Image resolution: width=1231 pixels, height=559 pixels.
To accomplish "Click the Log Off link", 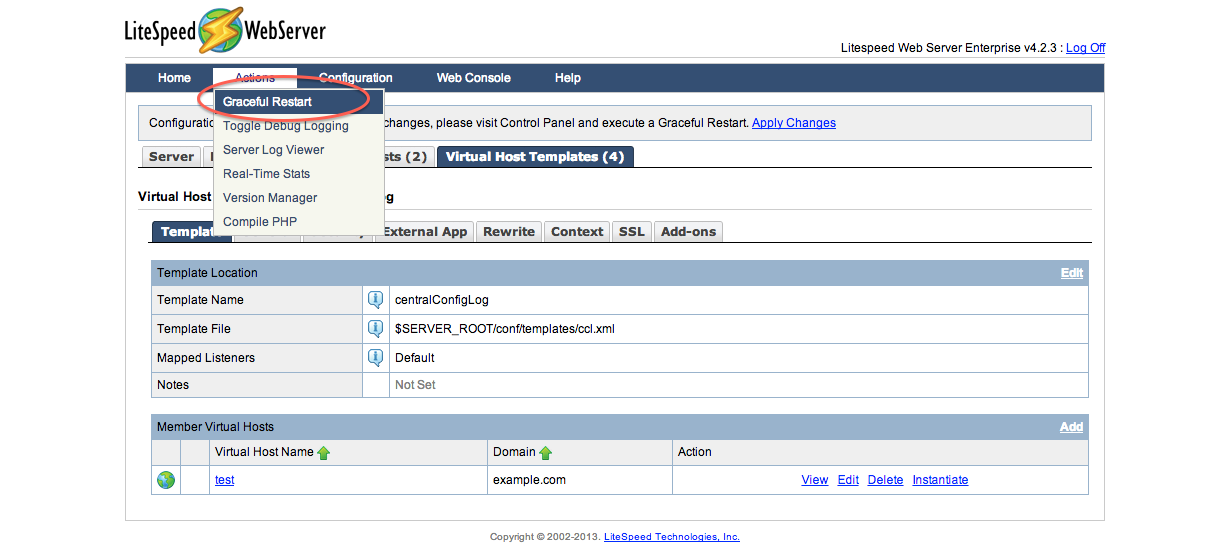I will click(1085, 48).
